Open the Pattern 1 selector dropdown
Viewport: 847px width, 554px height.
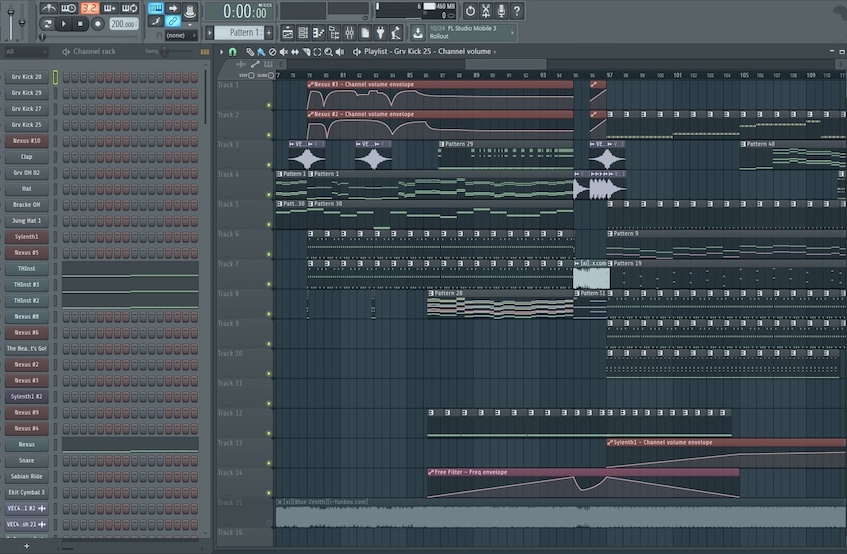239,33
